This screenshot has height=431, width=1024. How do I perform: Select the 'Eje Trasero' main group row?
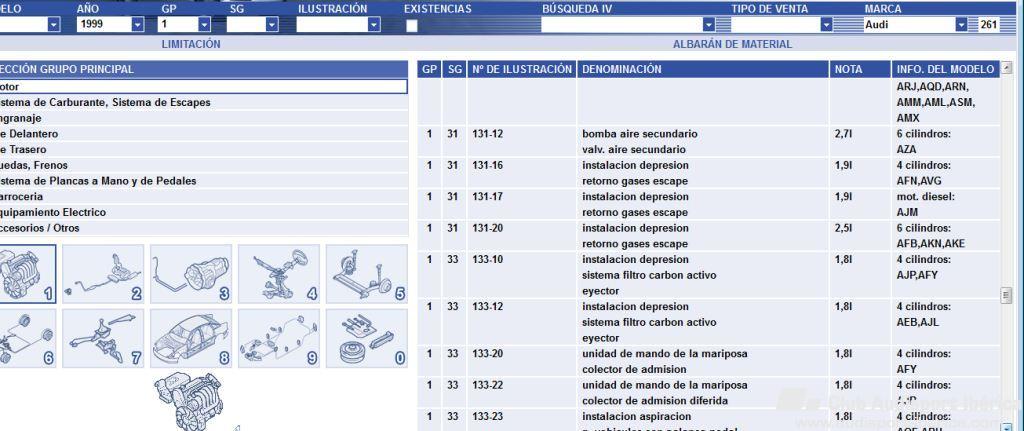[204, 150]
